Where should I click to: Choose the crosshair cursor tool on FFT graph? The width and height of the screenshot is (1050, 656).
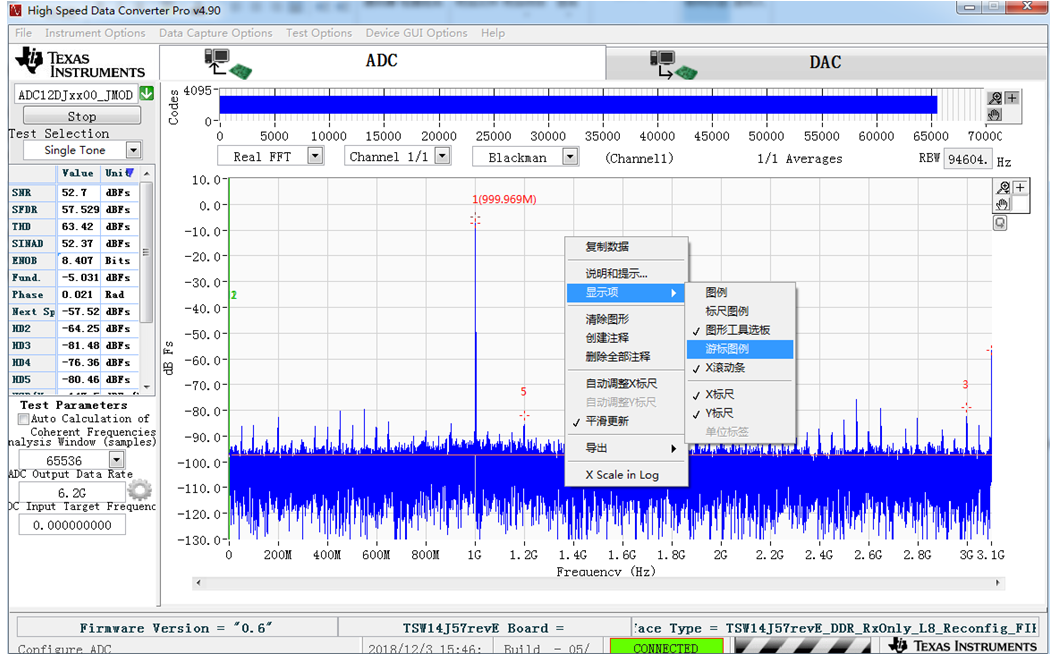(1020, 187)
